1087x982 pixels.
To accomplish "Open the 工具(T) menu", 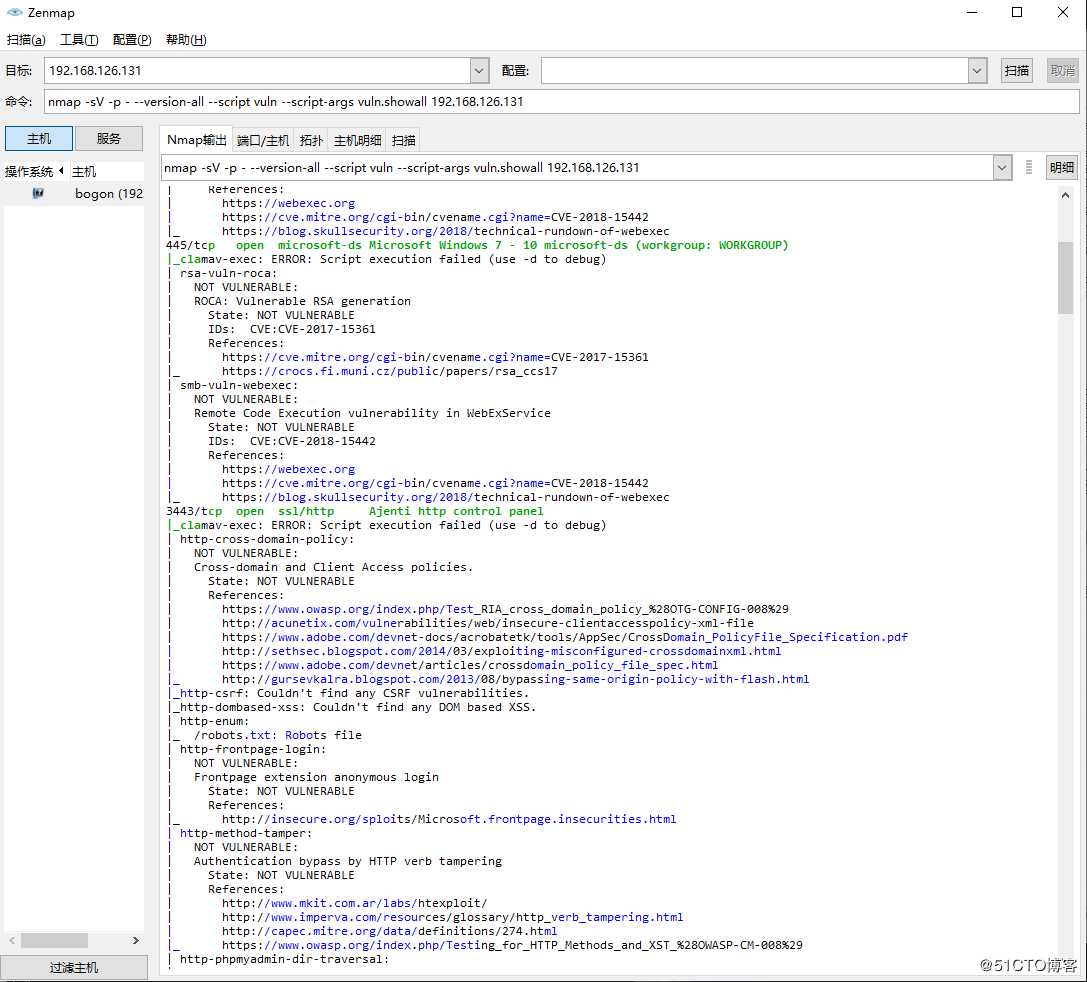I will [x=79, y=40].
